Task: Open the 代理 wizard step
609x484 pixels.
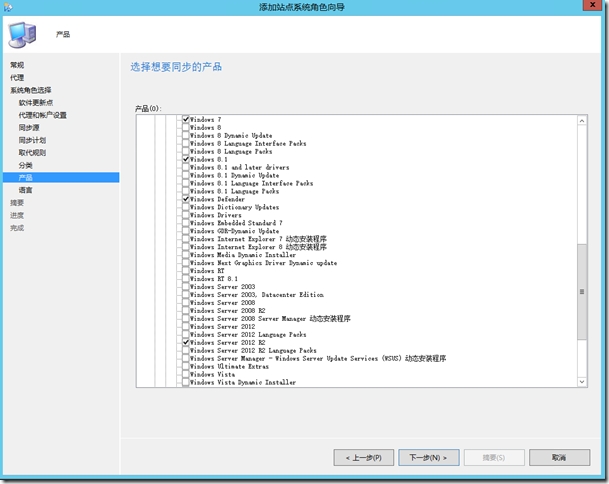Action: click(x=17, y=78)
